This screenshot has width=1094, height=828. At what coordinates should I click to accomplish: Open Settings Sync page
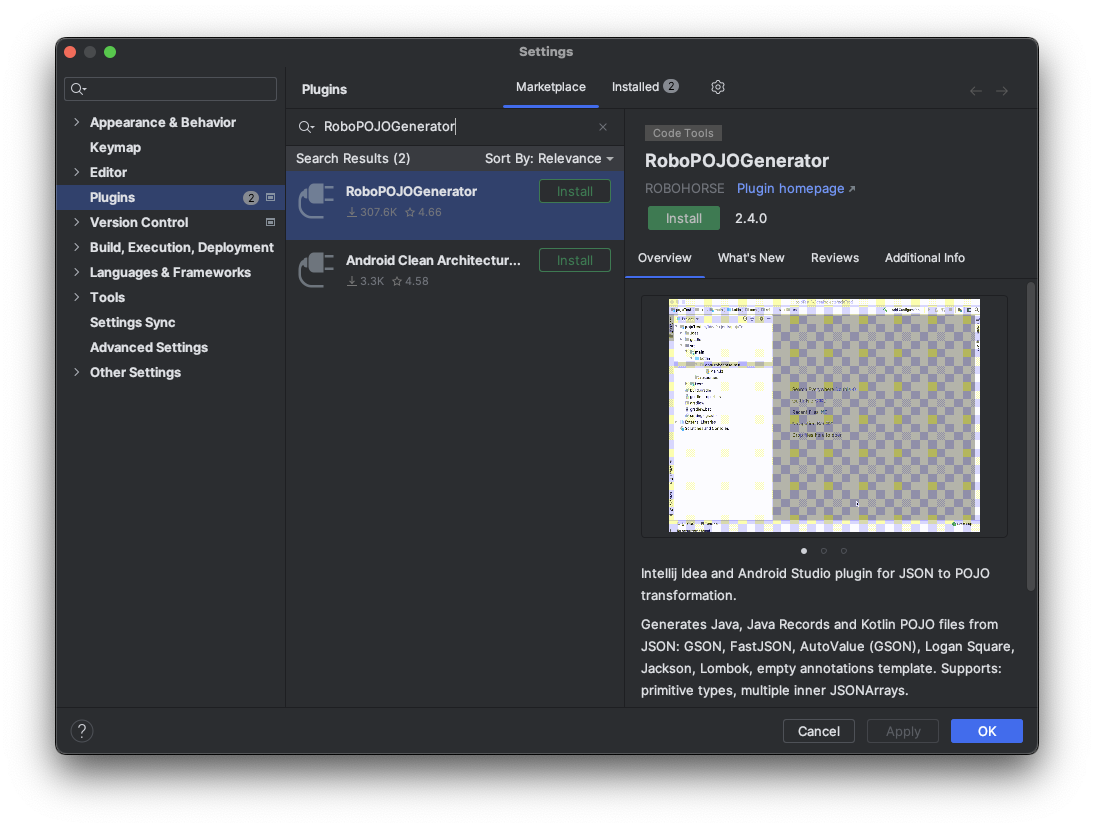pyautogui.click(x=133, y=322)
